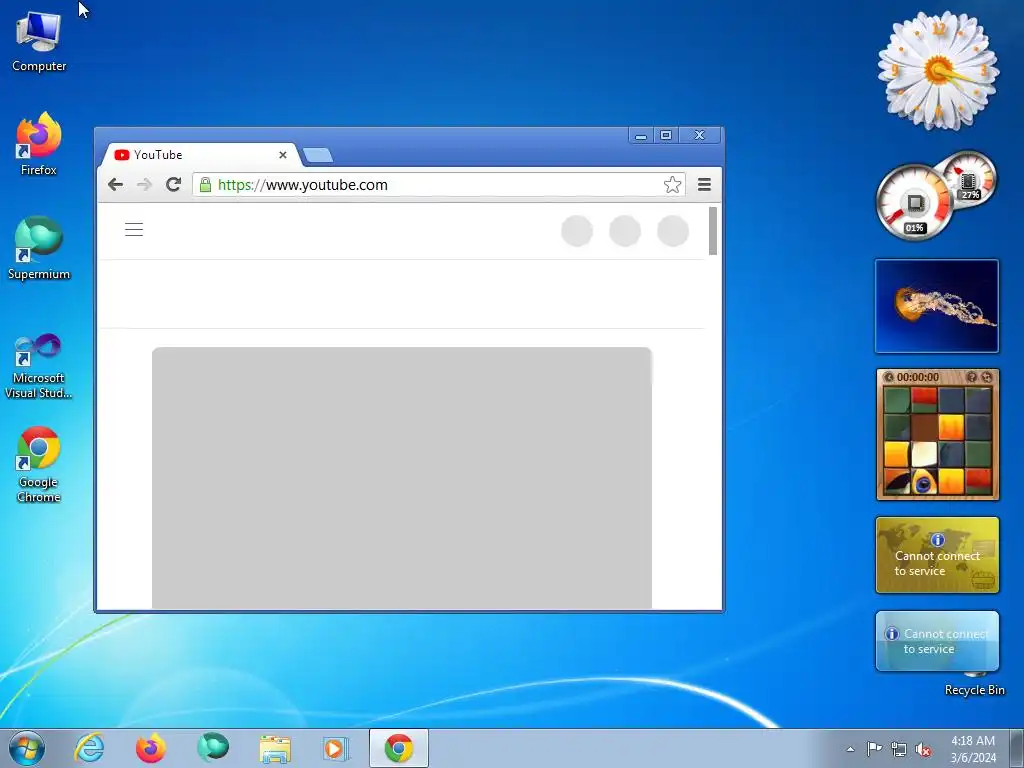The width and height of the screenshot is (1024, 768).
Task: Click the Chrome taskbar button
Action: [398, 748]
